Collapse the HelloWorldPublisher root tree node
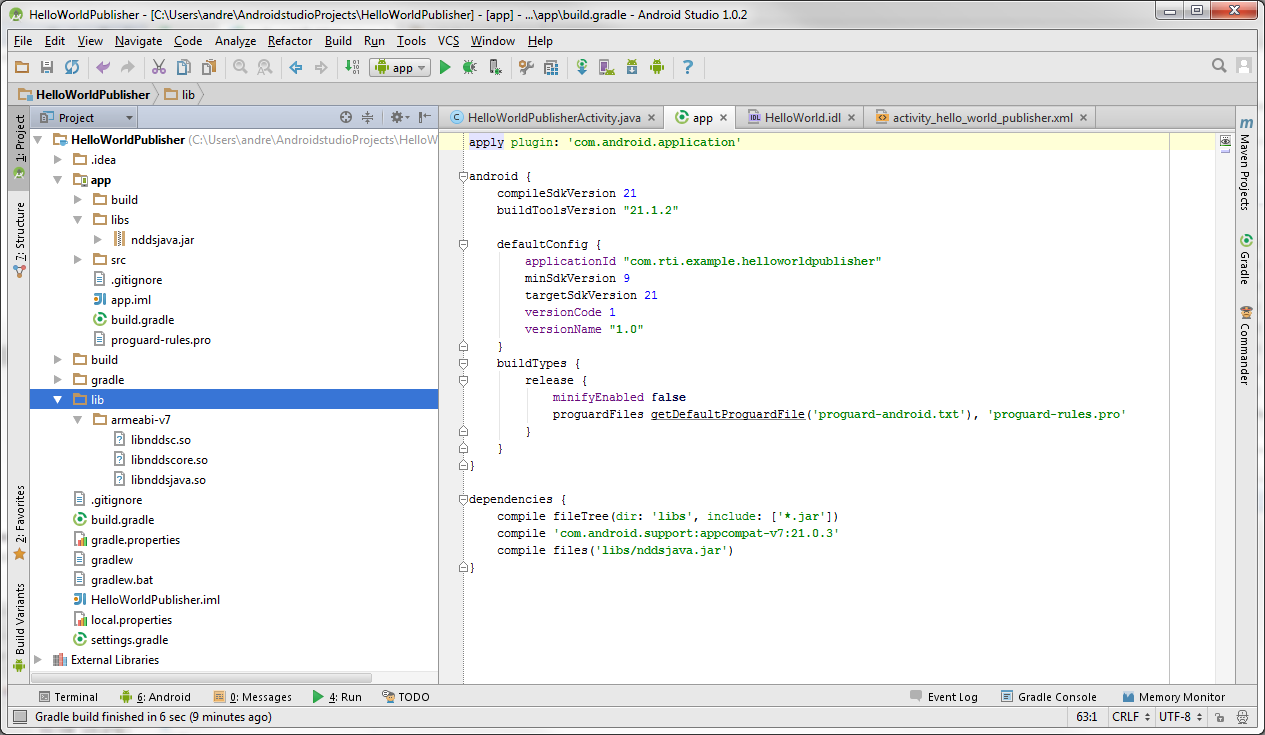 pos(38,140)
